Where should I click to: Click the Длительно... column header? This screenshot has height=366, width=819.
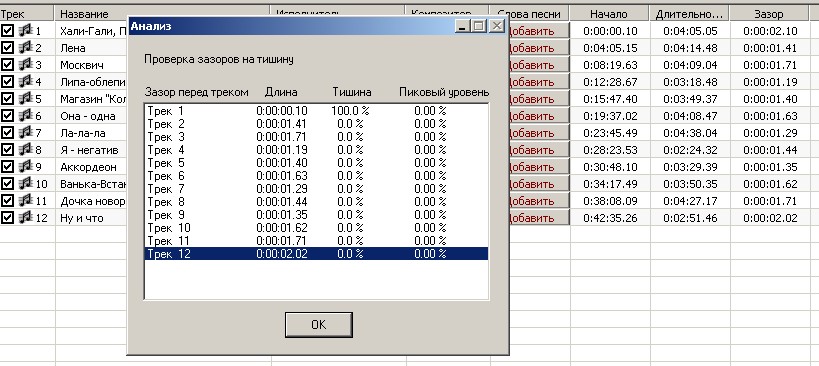(x=689, y=14)
